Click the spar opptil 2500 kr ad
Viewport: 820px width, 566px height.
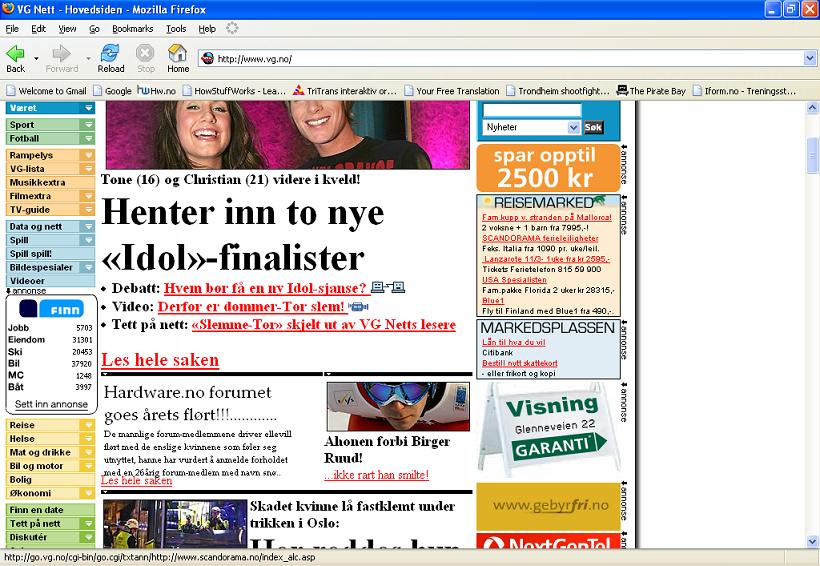pos(548,168)
